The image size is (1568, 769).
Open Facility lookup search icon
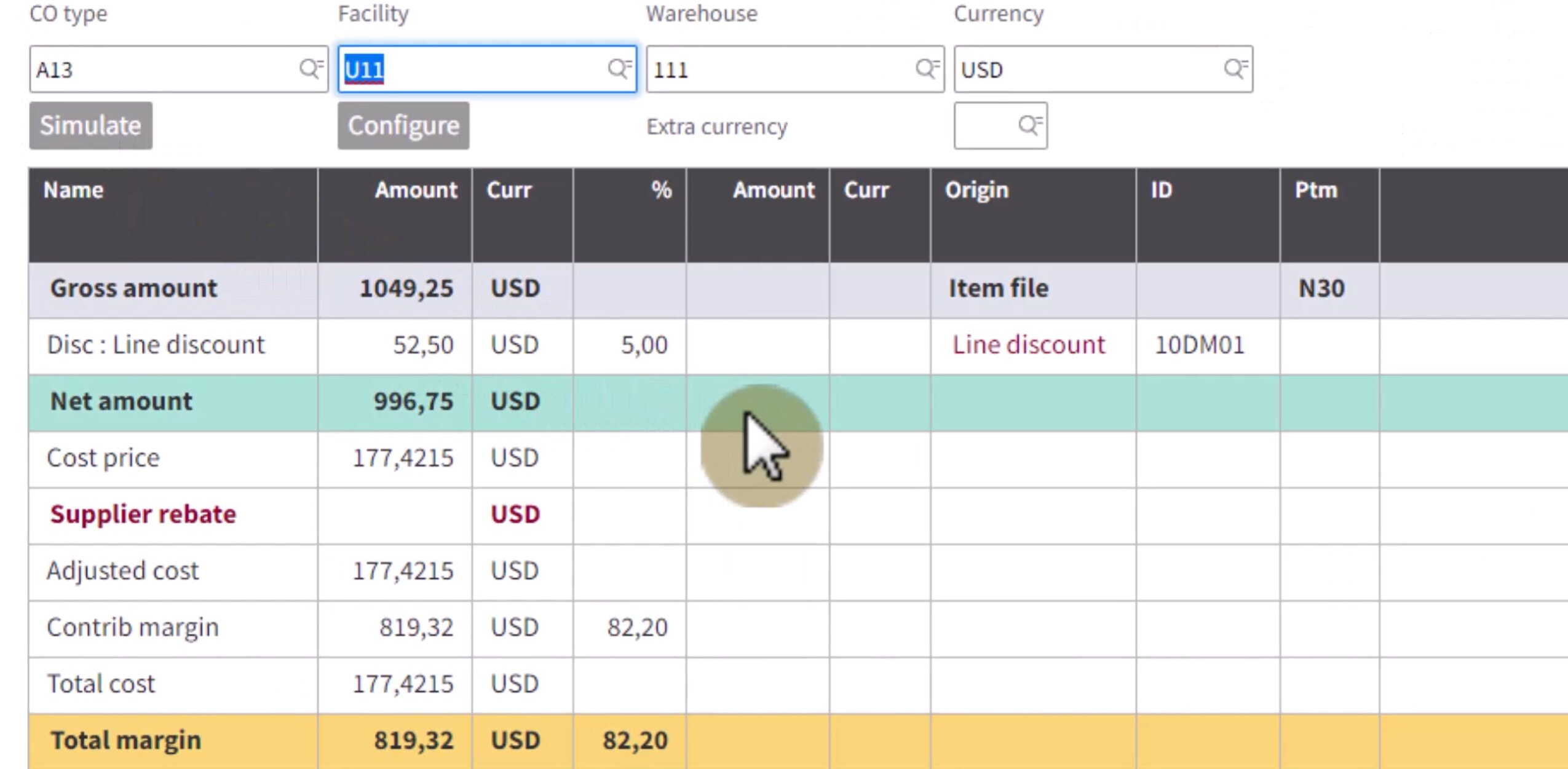tap(619, 68)
